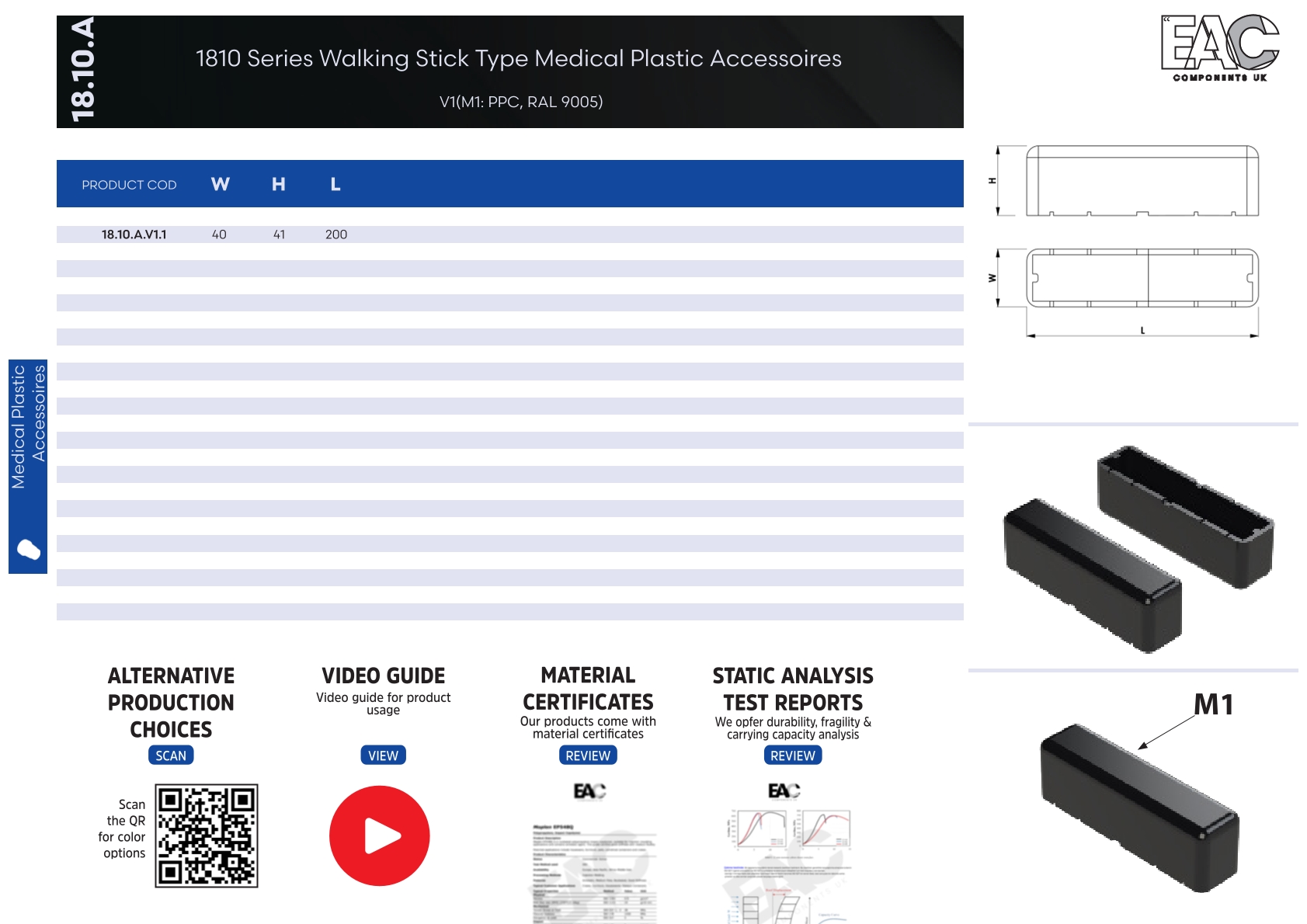Click the PRODUCT COD column header

click(x=129, y=185)
